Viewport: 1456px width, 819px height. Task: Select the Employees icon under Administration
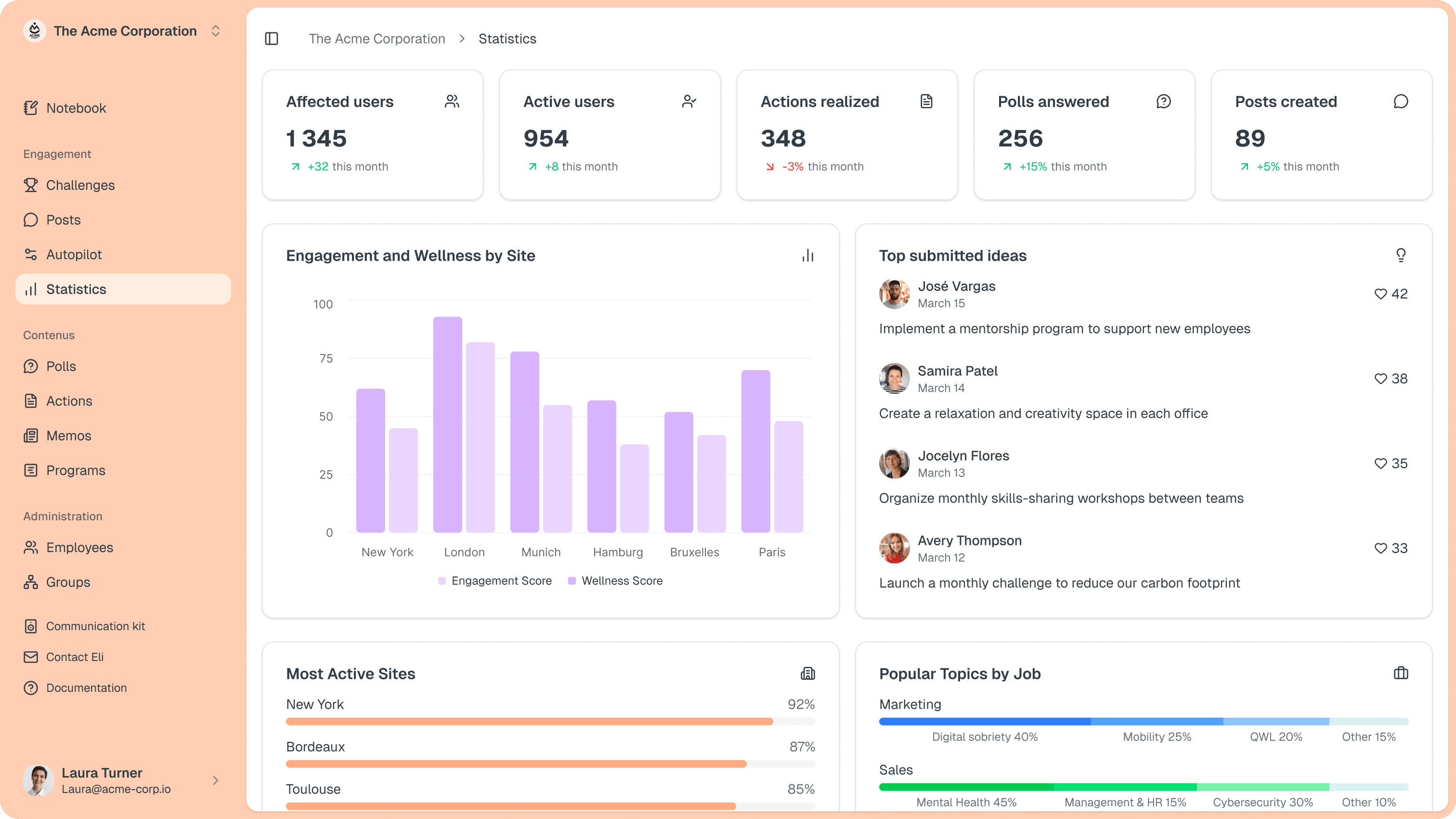point(31,547)
